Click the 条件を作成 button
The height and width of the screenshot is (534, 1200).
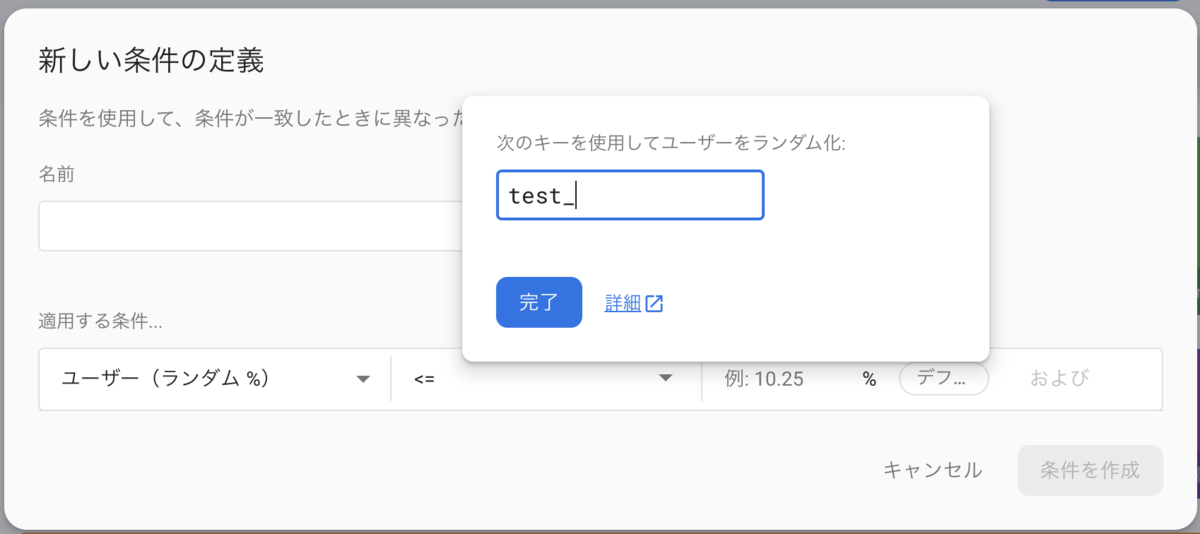(1090, 470)
